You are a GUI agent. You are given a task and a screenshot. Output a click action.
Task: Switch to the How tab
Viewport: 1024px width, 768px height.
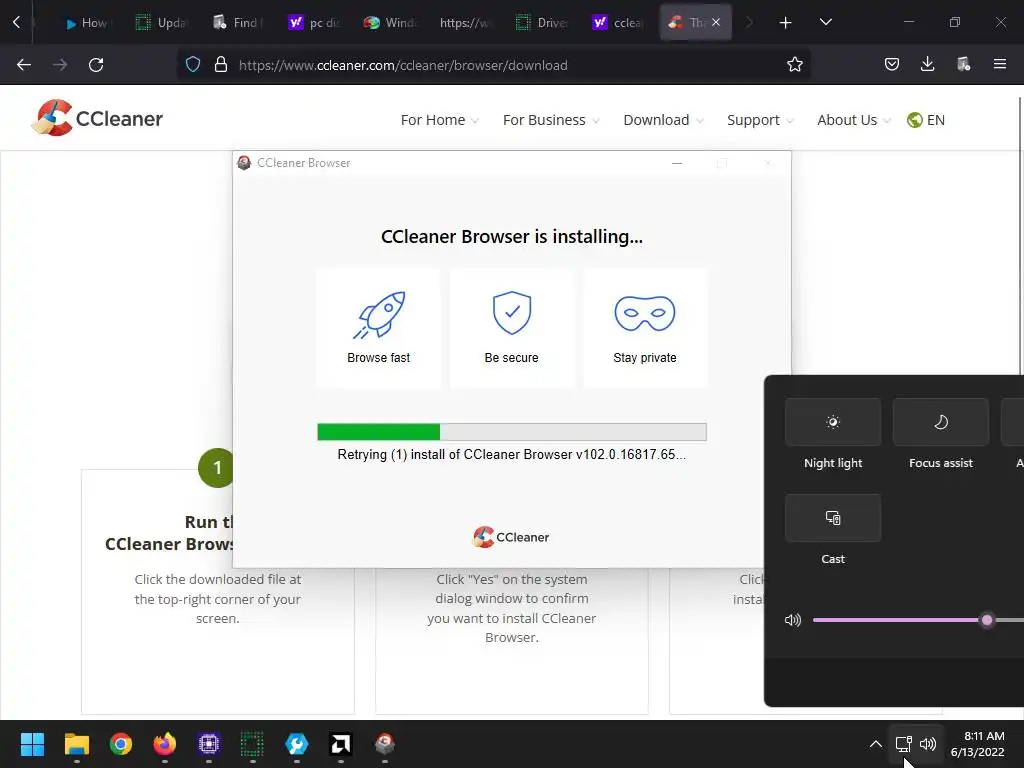(x=87, y=23)
